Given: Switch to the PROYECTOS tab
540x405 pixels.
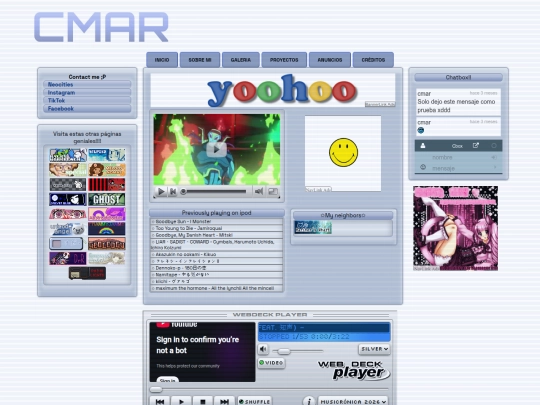Looking at the screenshot, I should [x=284, y=60].
